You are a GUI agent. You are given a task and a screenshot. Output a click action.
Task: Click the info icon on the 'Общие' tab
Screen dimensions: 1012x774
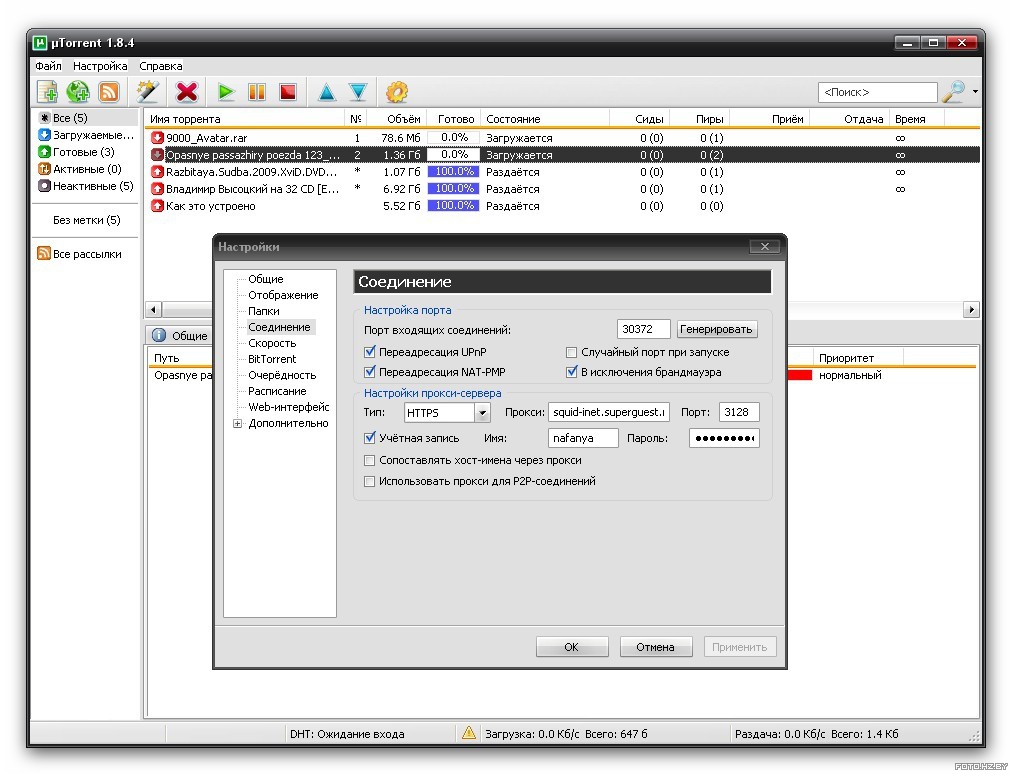click(x=159, y=335)
